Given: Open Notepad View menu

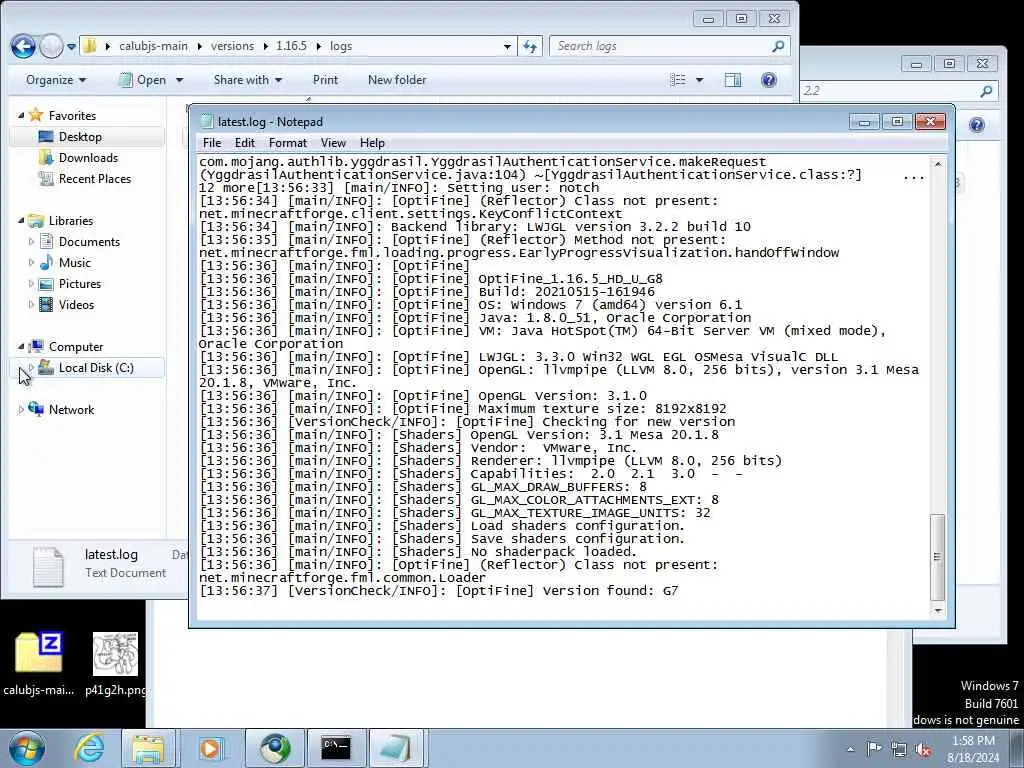Looking at the screenshot, I should click(333, 142).
